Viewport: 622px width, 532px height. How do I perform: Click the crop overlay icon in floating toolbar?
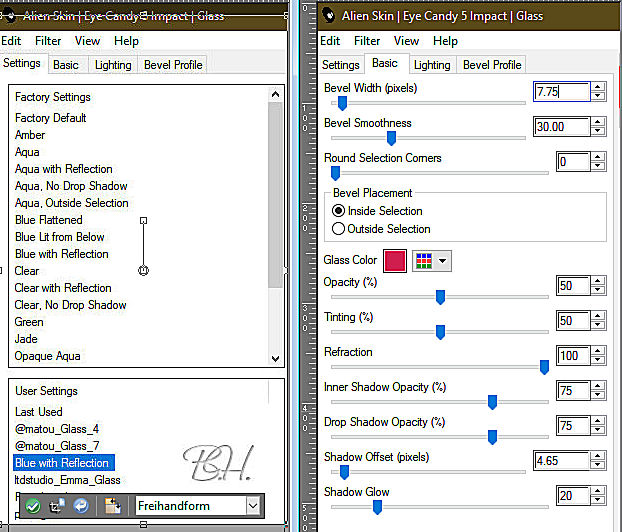57,506
